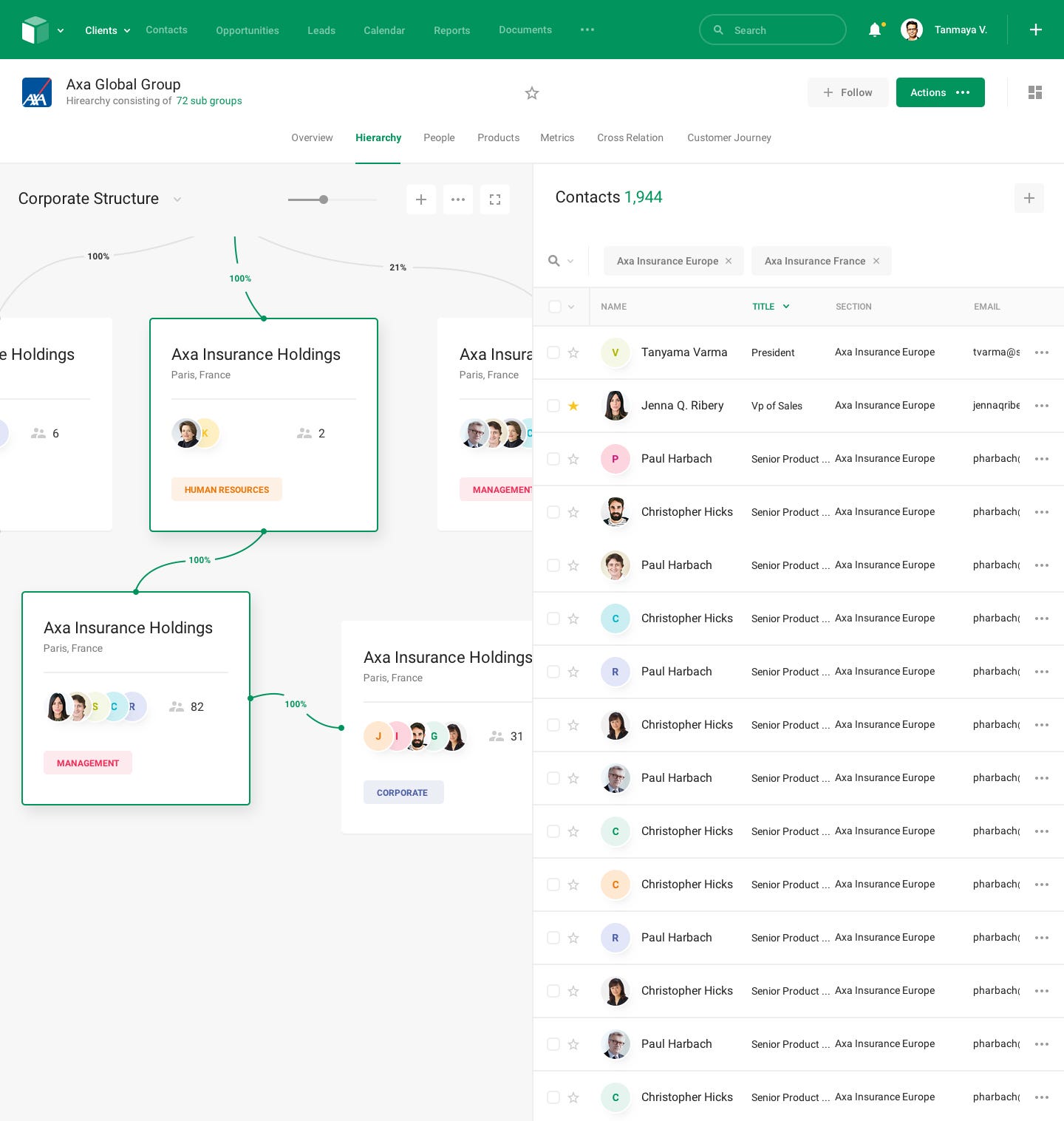Open the 72 sub groups link
Viewport: 1064px width, 1121px height.
[x=209, y=100]
